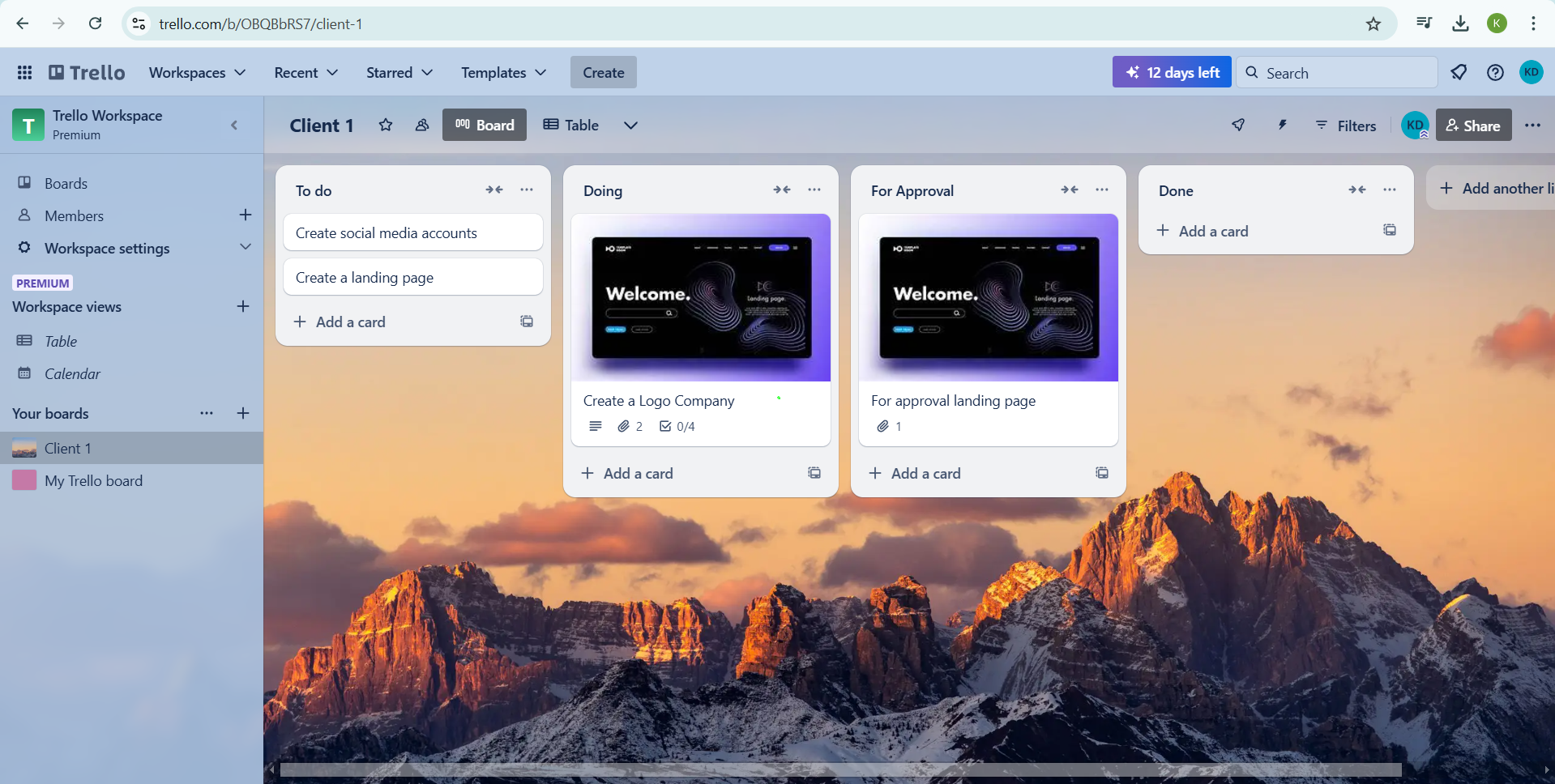Add a card to the To do list

[397, 322]
